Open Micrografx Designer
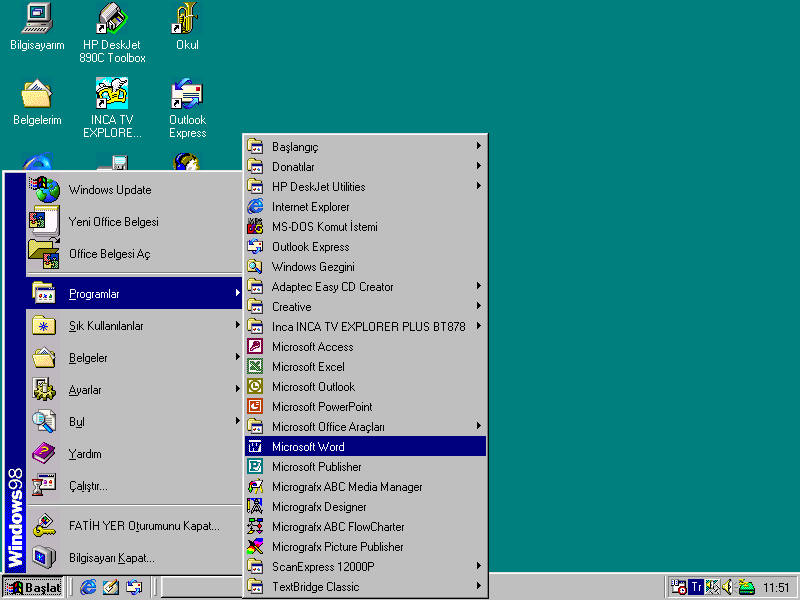This screenshot has width=800, height=600. click(365, 507)
